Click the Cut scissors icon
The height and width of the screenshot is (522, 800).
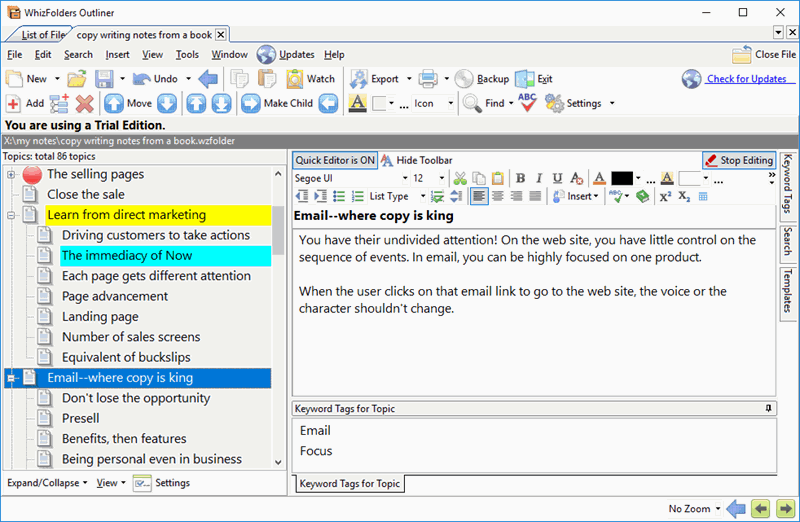(x=460, y=178)
